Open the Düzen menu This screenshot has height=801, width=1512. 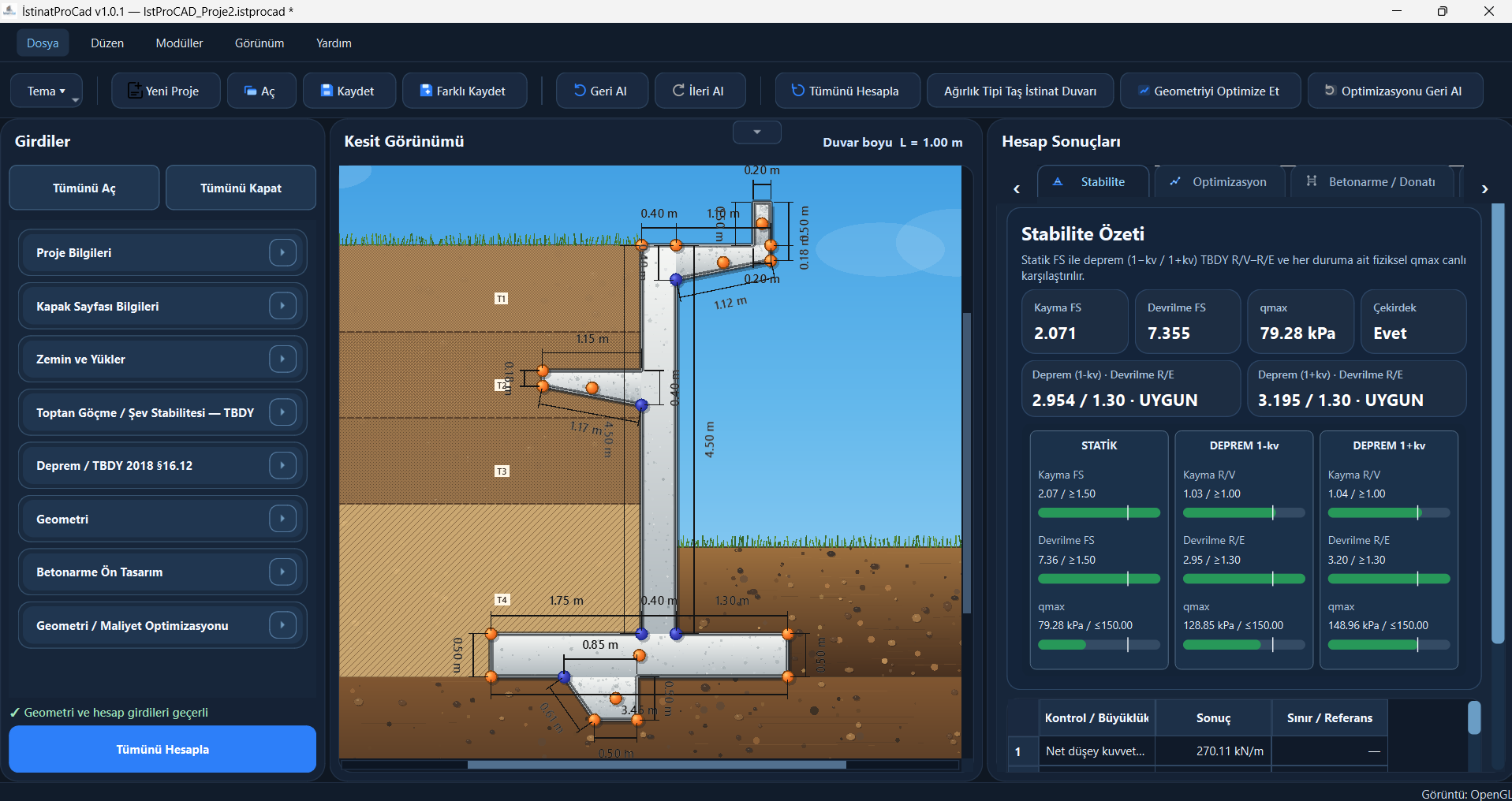tap(107, 43)
